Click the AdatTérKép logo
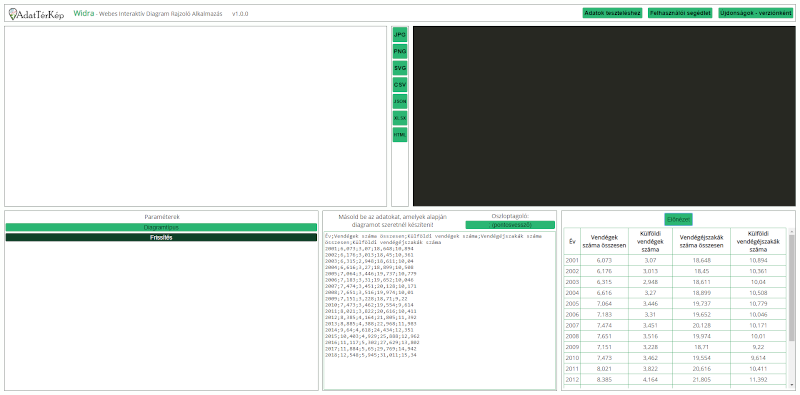 point(36,14)
